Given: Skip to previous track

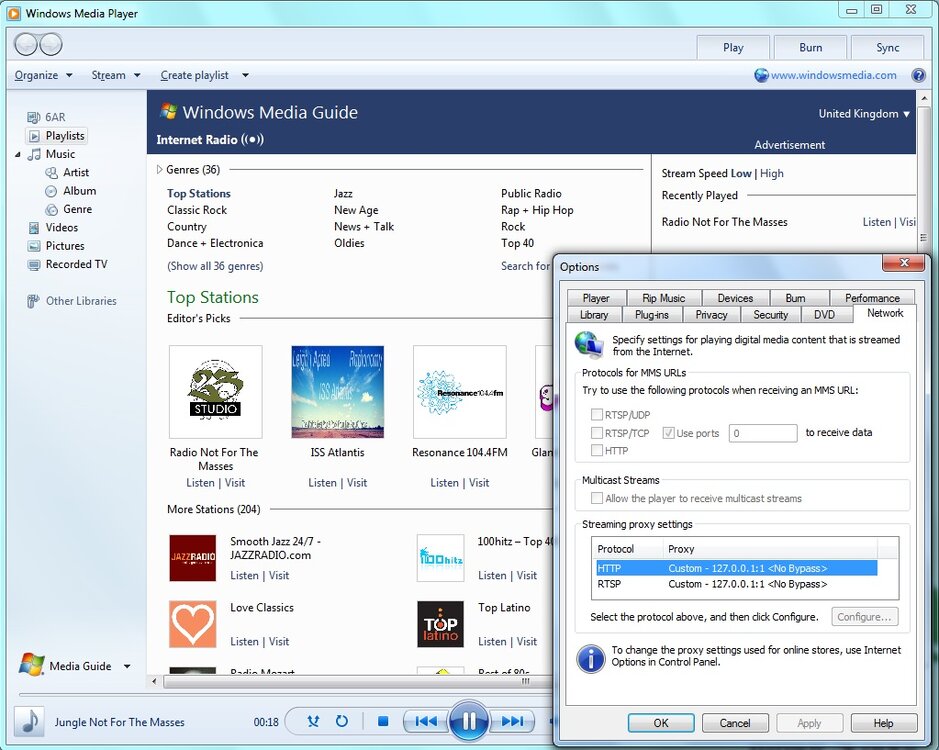Looking at the screenshot, I should (x=426, y=721).
